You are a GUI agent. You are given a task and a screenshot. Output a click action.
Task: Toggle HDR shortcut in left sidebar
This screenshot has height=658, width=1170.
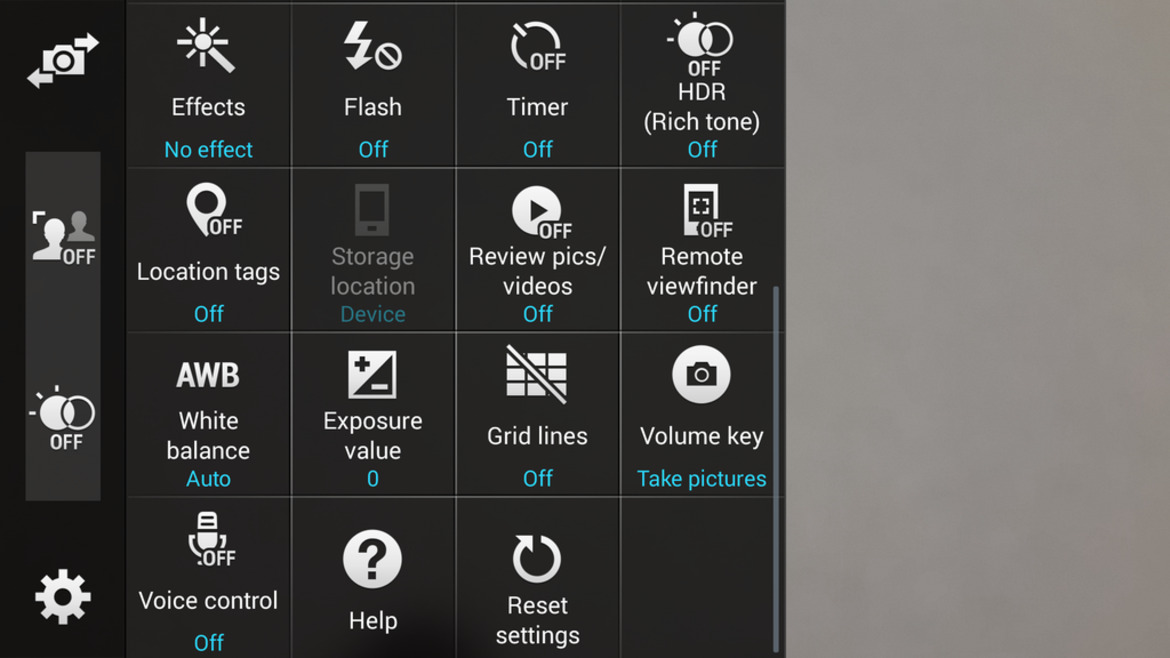(x=63, y=418)
